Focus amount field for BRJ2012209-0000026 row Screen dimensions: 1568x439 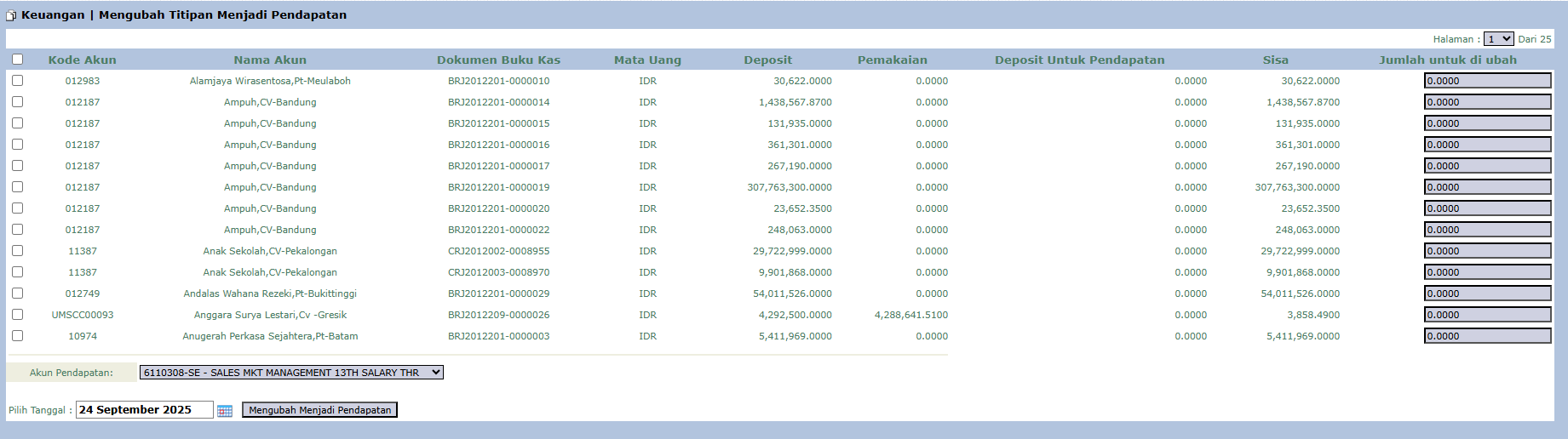[x=1487, y=315]
